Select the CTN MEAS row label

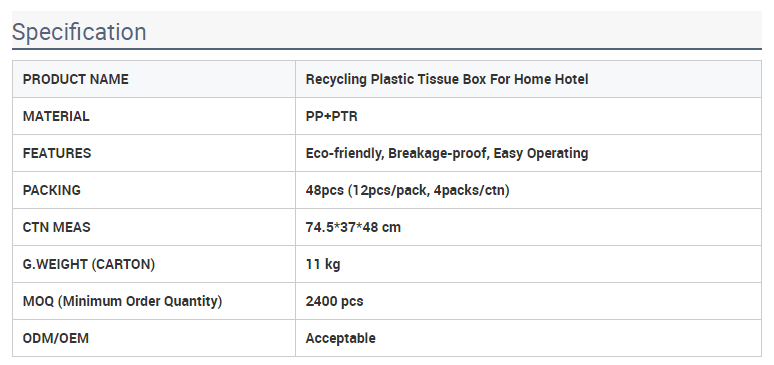coord(56,227)
